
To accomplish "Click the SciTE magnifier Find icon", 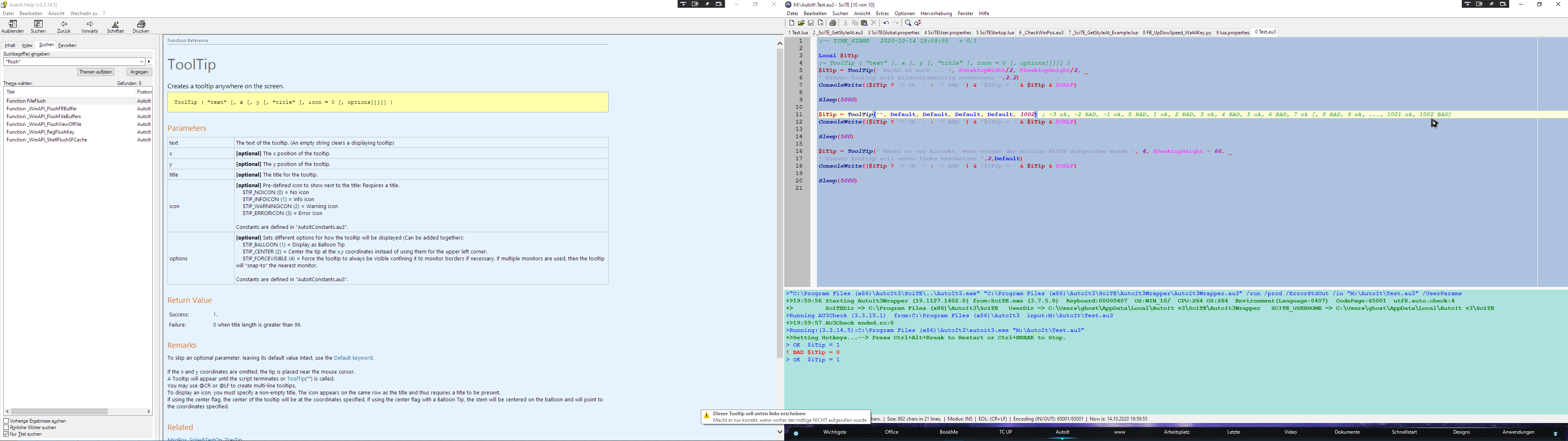I will [x=908, y=23].
